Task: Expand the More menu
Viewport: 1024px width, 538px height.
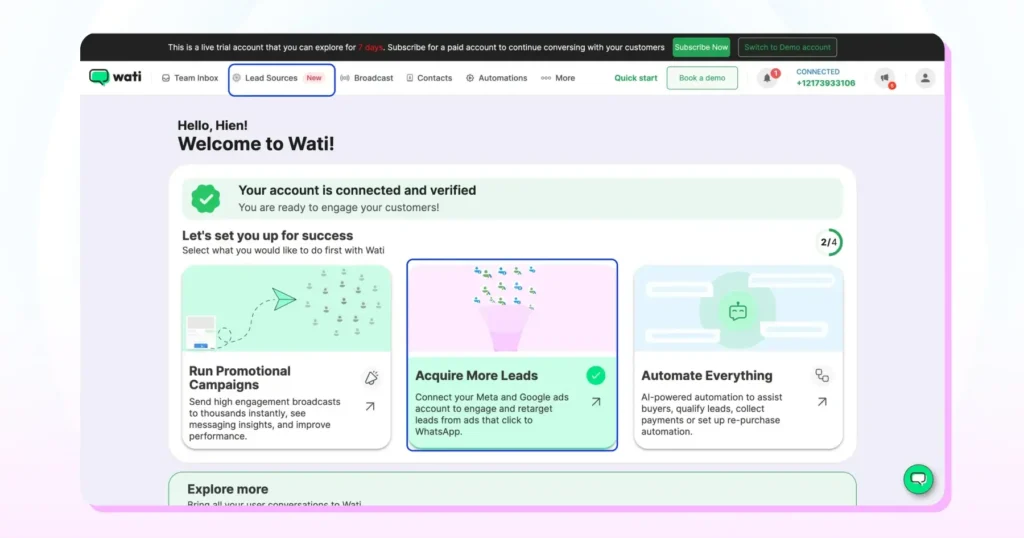Action: 558,78
